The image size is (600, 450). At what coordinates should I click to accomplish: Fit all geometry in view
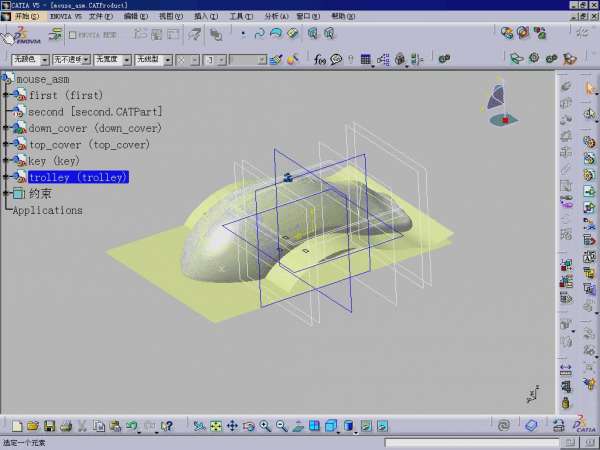tap(216, 426)
